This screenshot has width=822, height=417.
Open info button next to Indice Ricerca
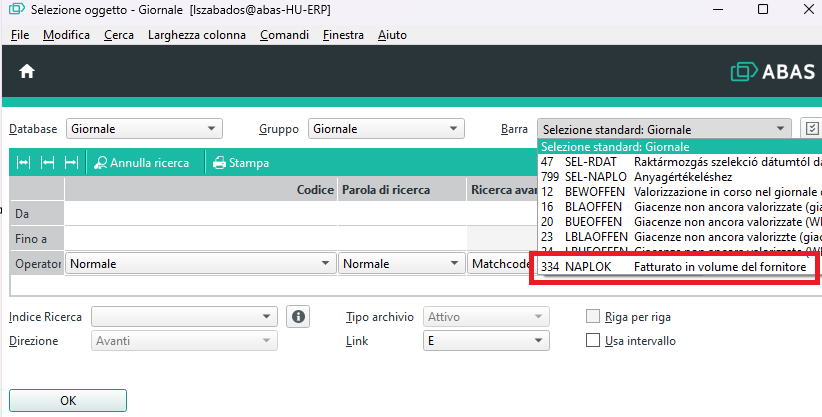tap(298, 316)
